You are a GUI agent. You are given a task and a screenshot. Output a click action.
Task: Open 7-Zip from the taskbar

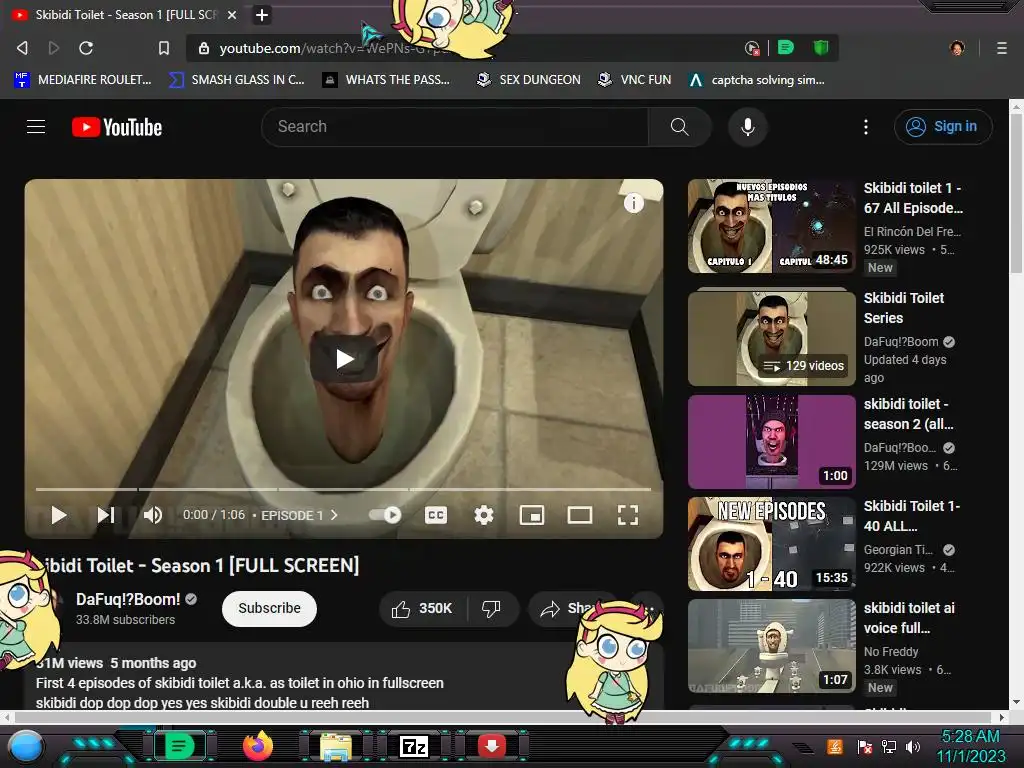(x=414, y=746)
